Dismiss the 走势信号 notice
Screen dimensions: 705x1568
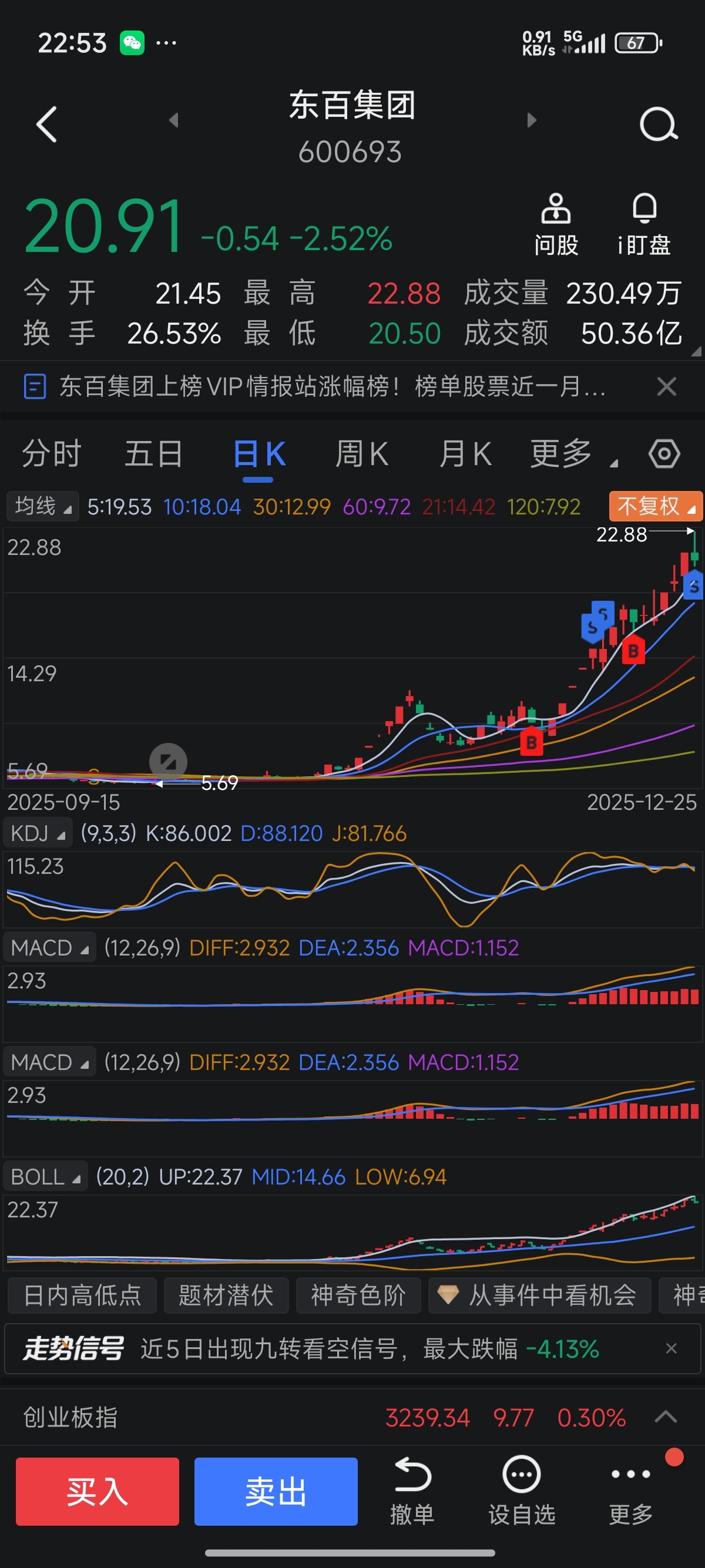click(x=671, y=1348)
